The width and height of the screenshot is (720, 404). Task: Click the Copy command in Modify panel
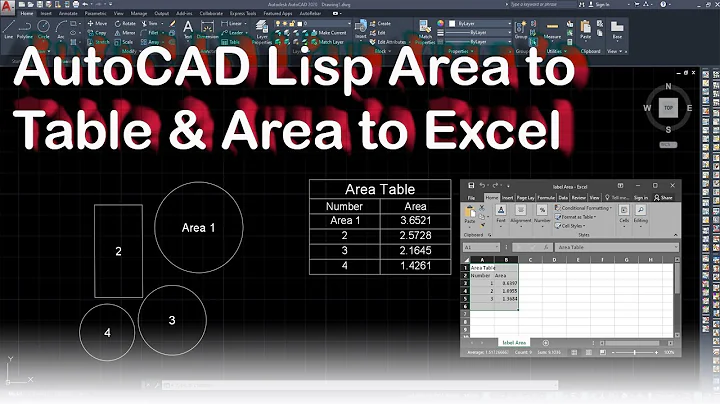point(97,33)
